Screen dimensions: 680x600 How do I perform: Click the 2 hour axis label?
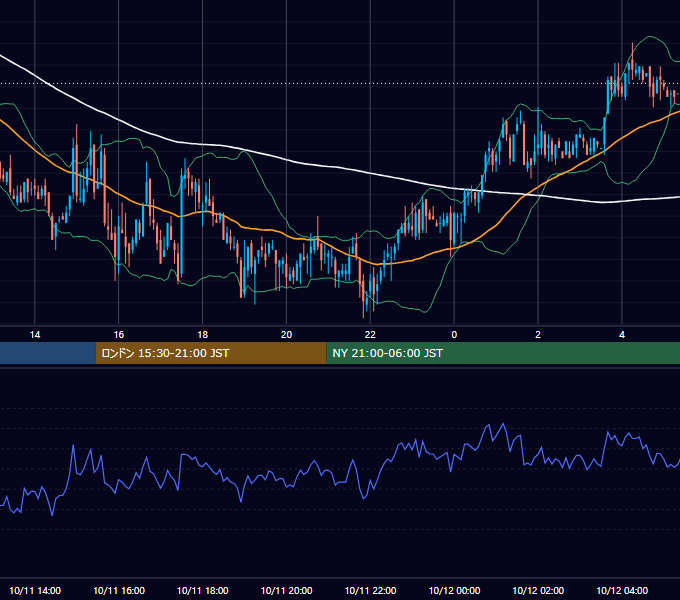538,335
